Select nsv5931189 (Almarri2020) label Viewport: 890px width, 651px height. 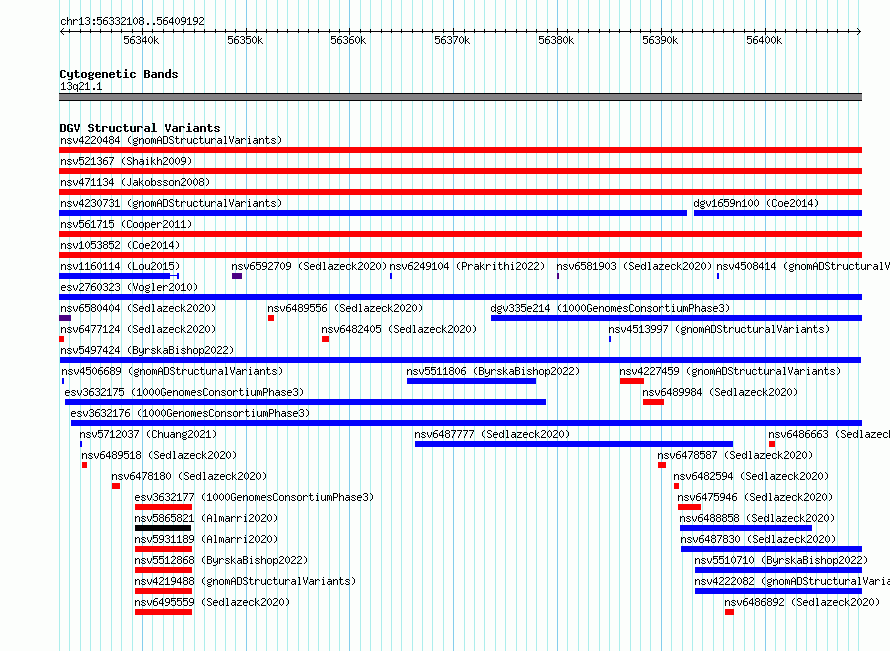click(206, 539)
